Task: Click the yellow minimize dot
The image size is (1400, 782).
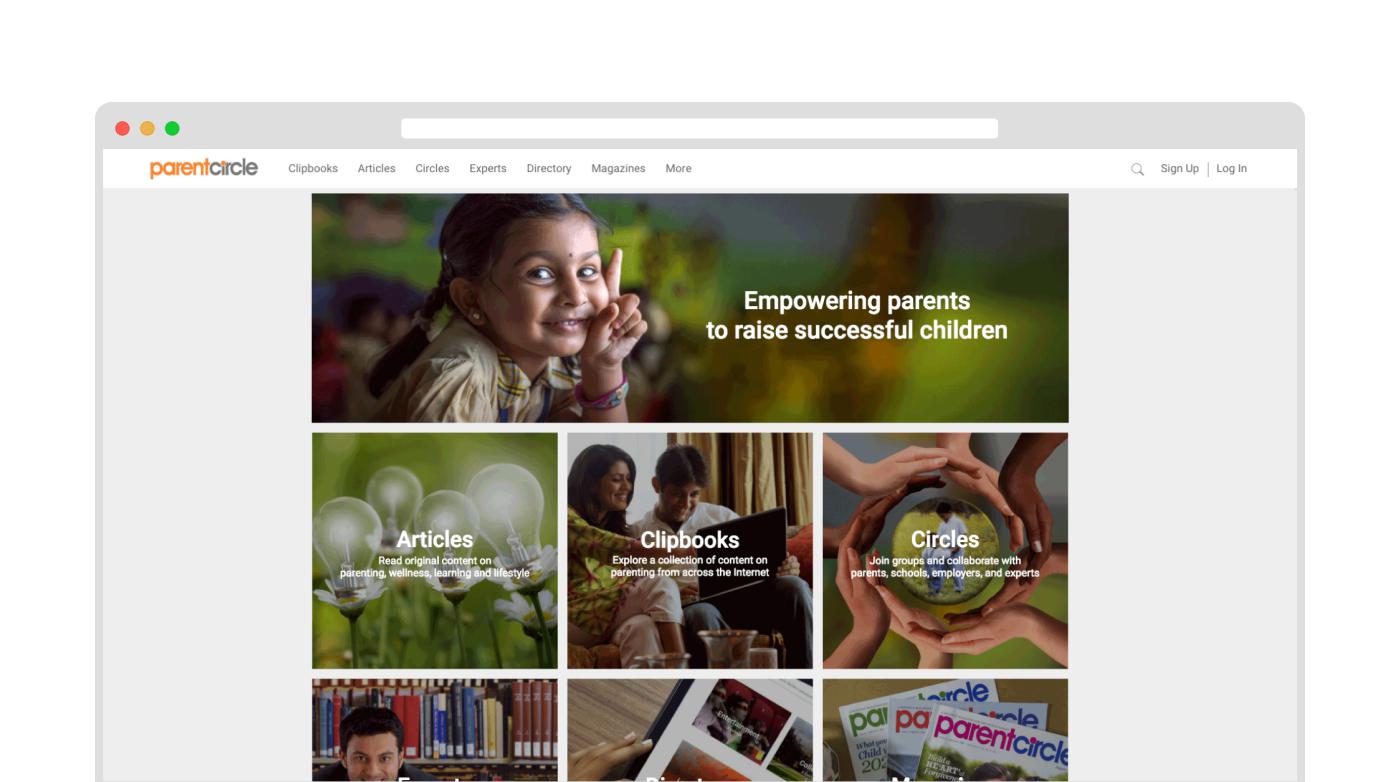Action: pos(147,128)
